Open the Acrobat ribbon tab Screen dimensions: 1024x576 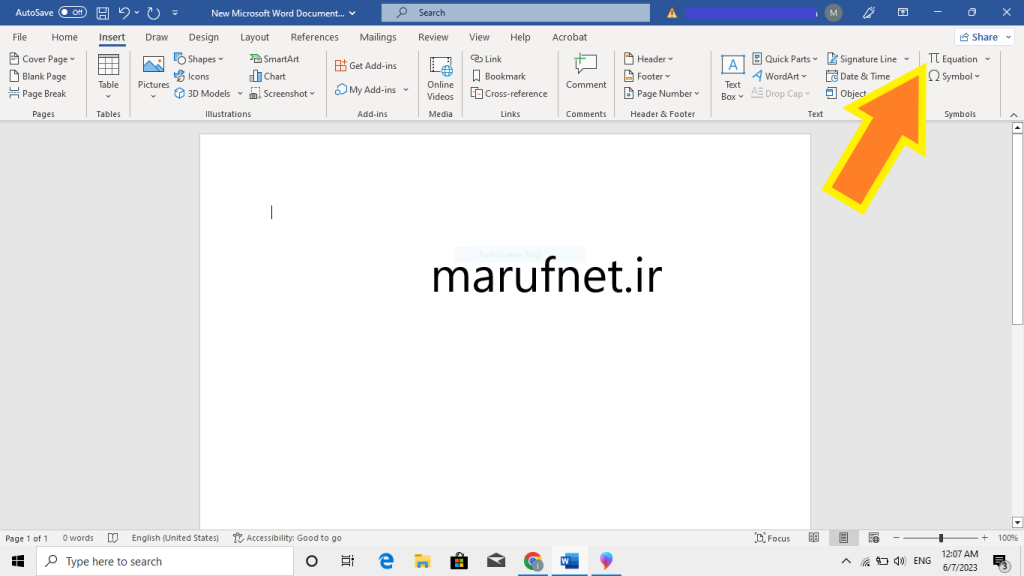click(x=569, y=37)
